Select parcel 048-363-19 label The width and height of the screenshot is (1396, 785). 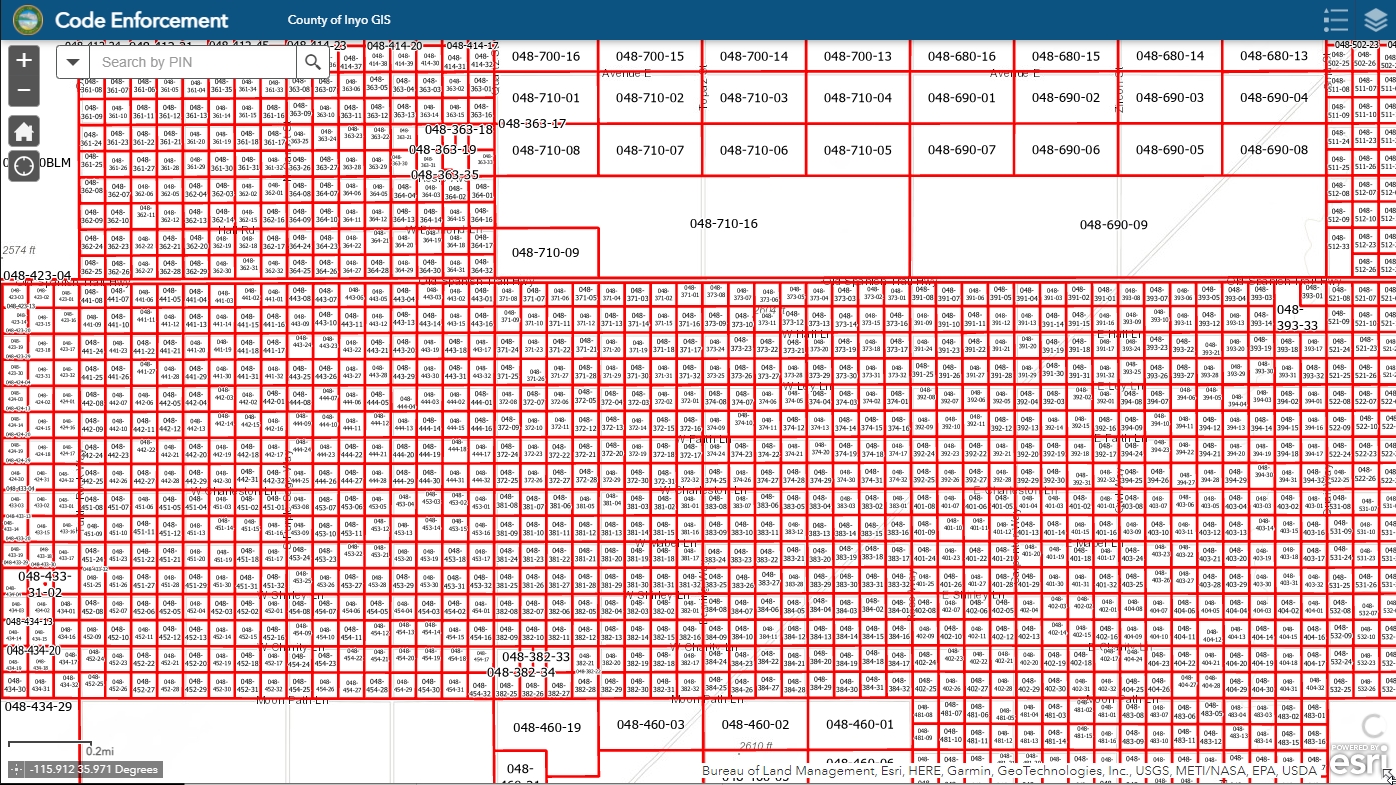point(443,149)
